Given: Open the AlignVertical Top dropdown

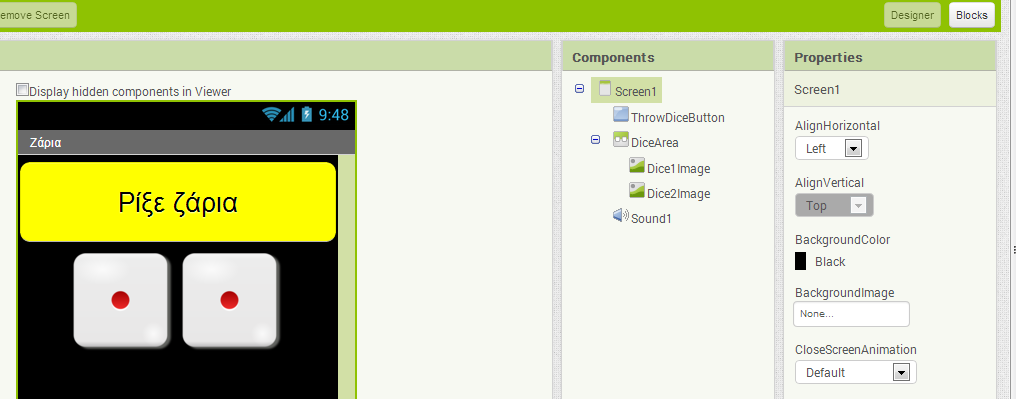Looking at the screenshot, I should (834, 205).
